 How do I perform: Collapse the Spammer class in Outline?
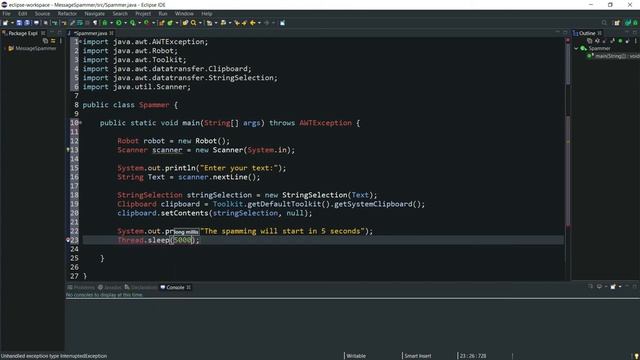[x=576, y=48]
